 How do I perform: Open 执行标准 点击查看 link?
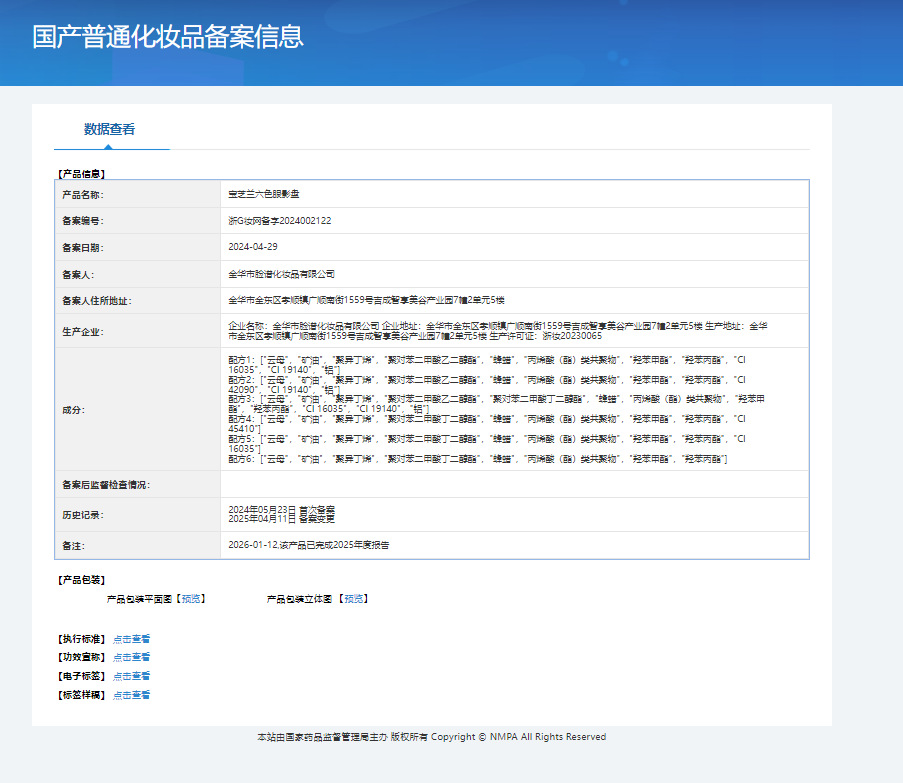131,638
